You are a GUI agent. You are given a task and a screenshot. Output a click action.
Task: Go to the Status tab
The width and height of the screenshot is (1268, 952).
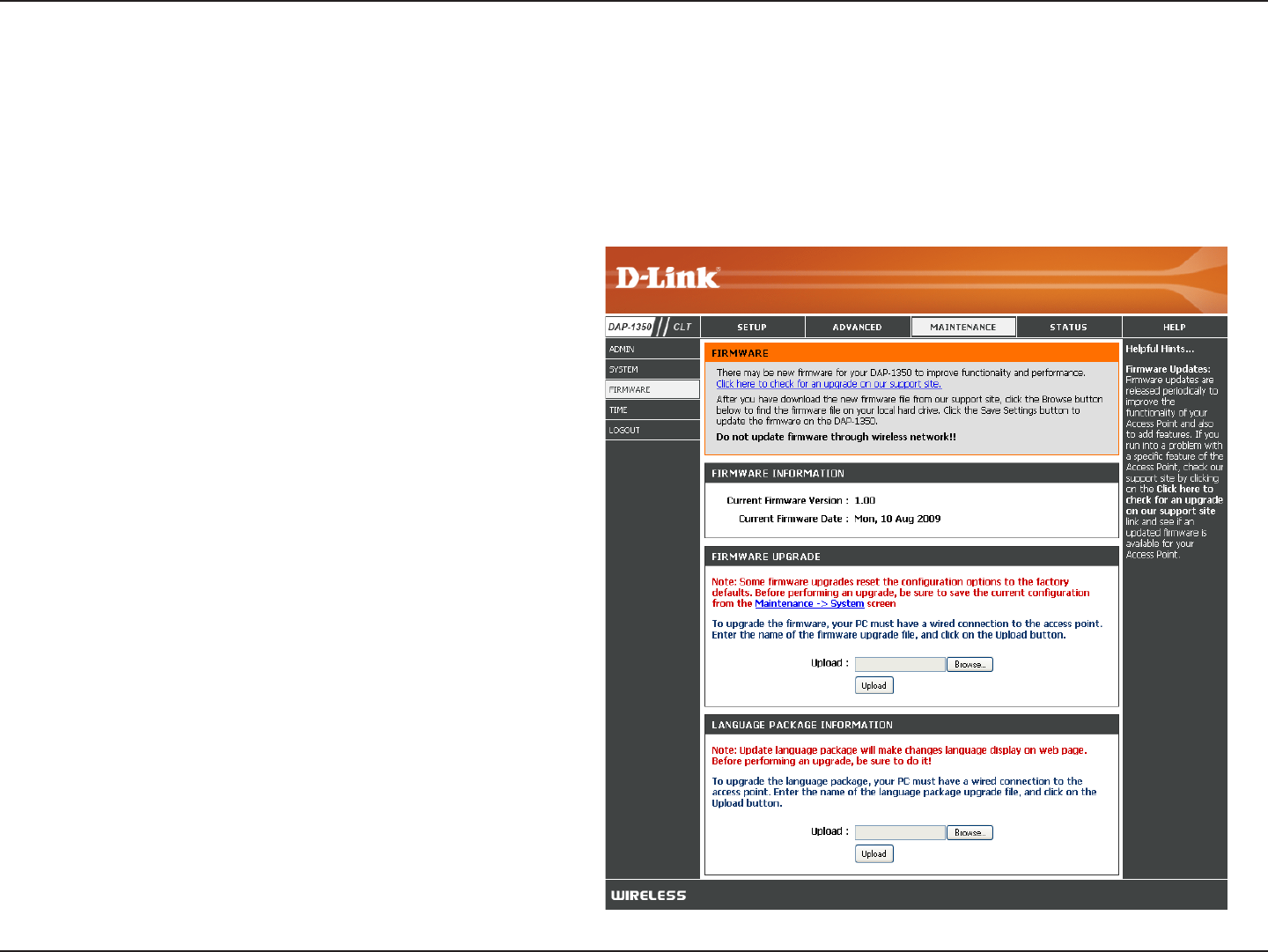1069,327
